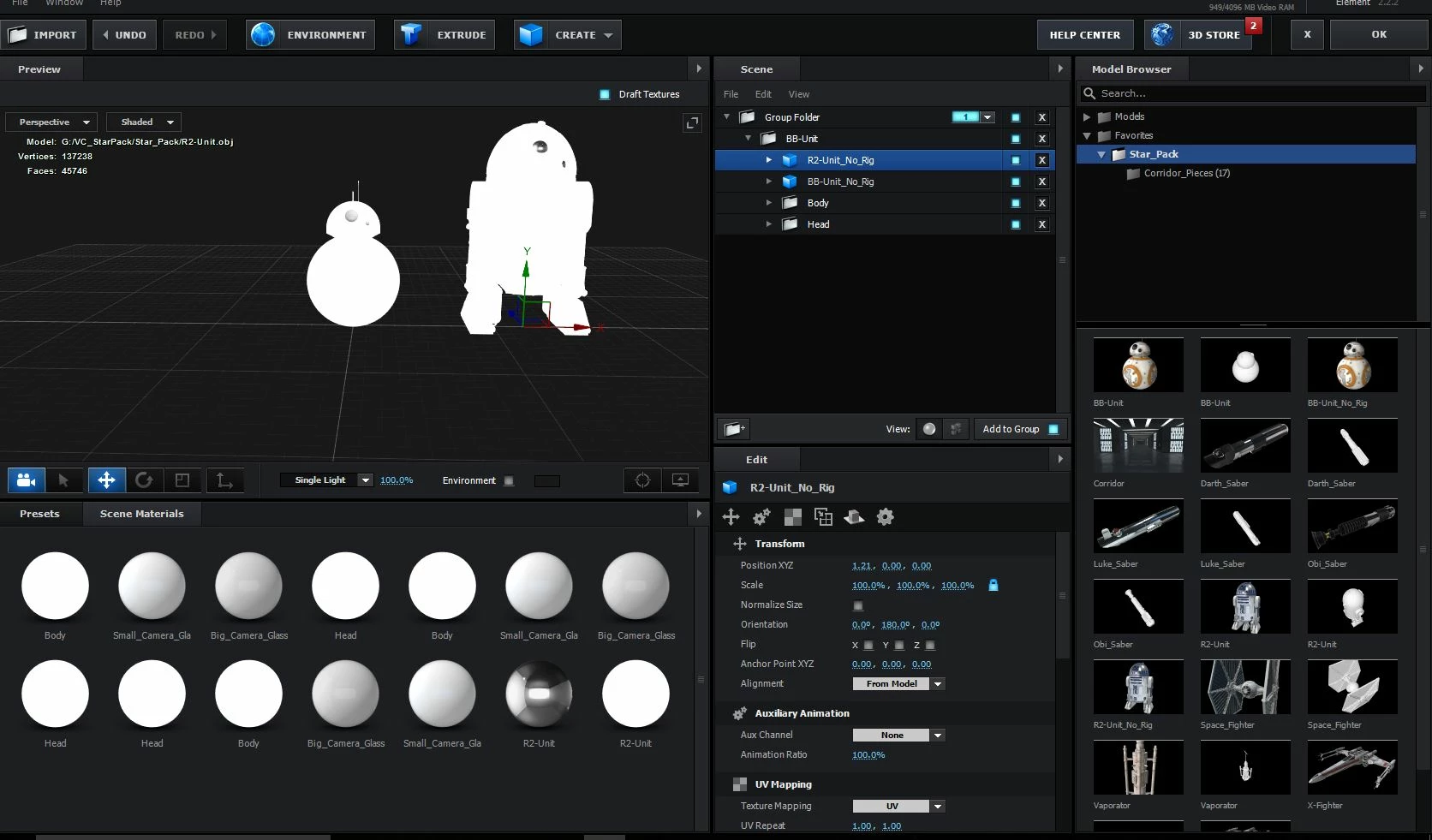Enable the Environment checkbox in Preview toolbar
Image resolution: width=1432 pixels, height=840 pixels.
[x=509, y=481]
